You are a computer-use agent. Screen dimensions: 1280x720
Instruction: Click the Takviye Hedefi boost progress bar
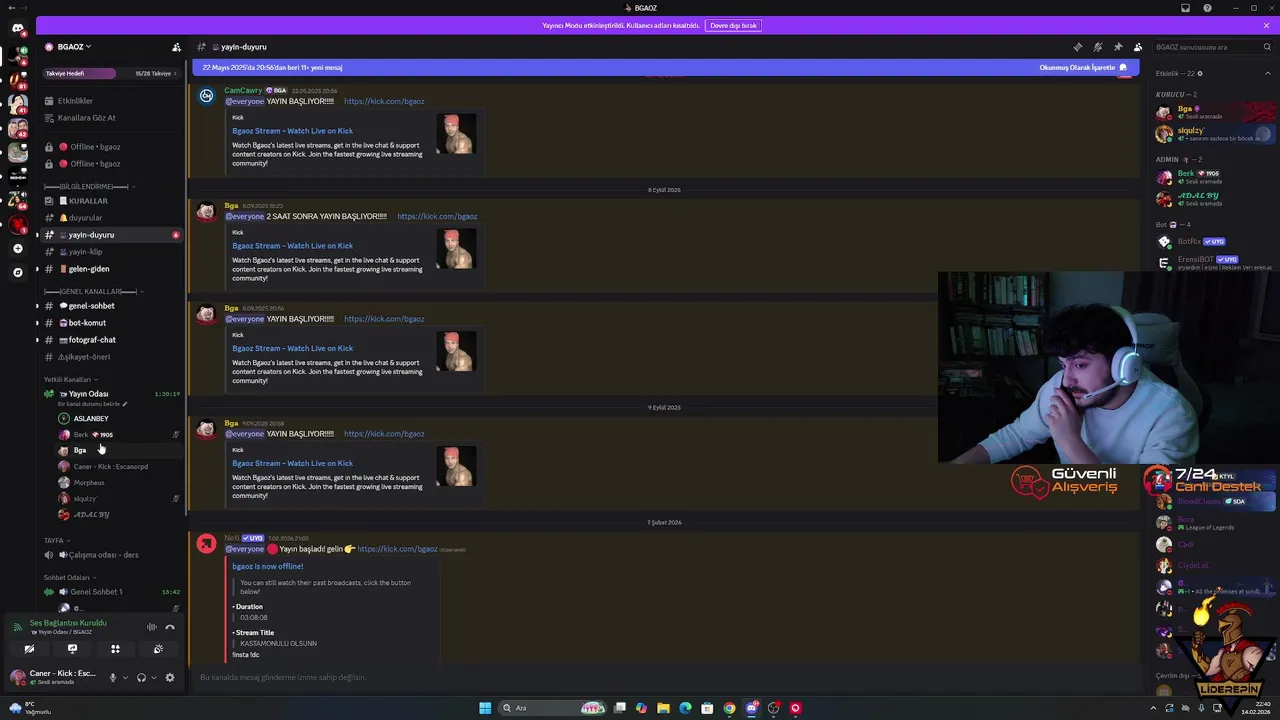(111, 73)
